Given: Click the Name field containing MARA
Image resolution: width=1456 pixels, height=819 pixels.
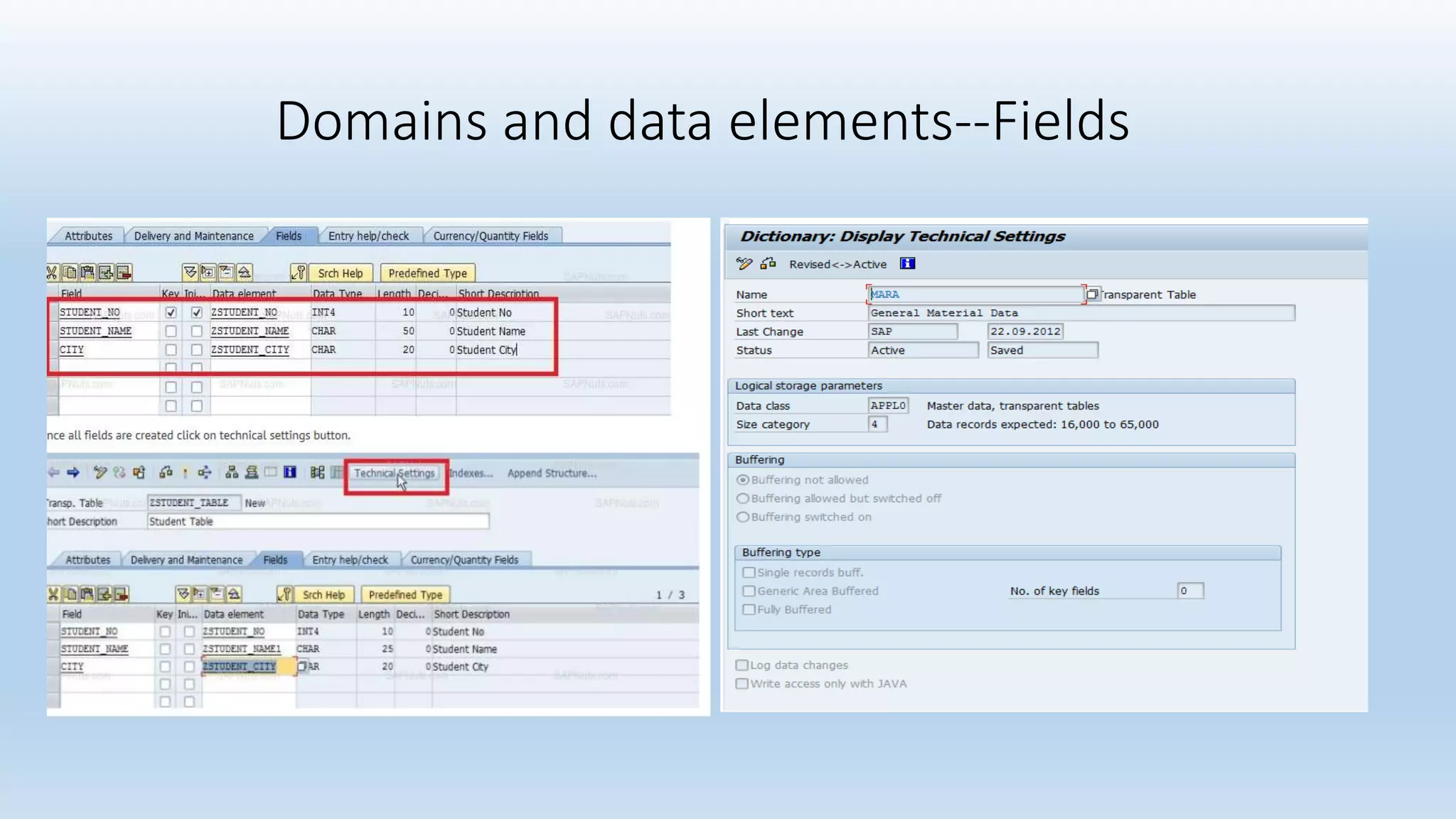Looking at the screenshot, I should coord(975,294).
